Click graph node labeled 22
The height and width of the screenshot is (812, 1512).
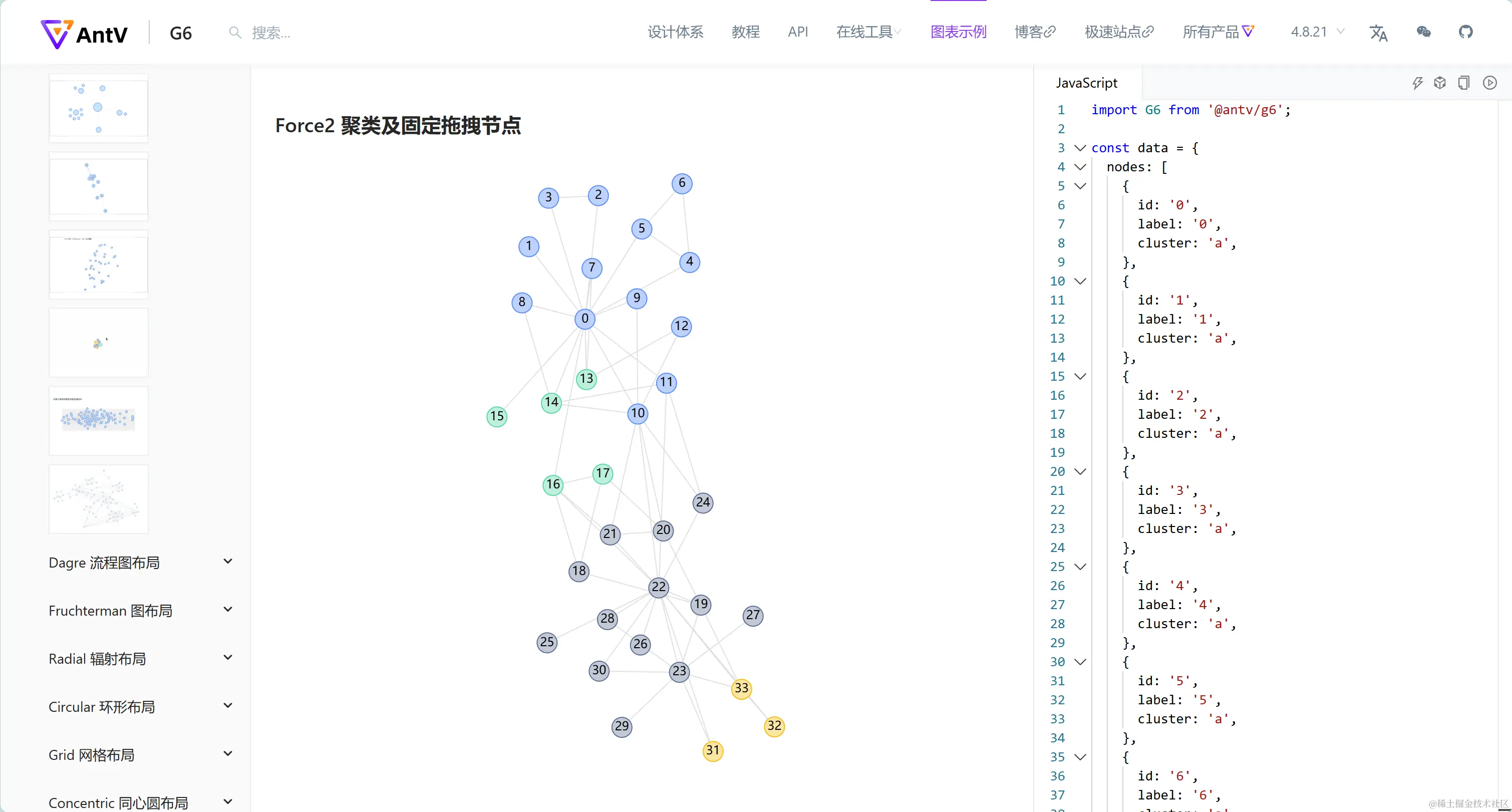click(x=659, y=587)
